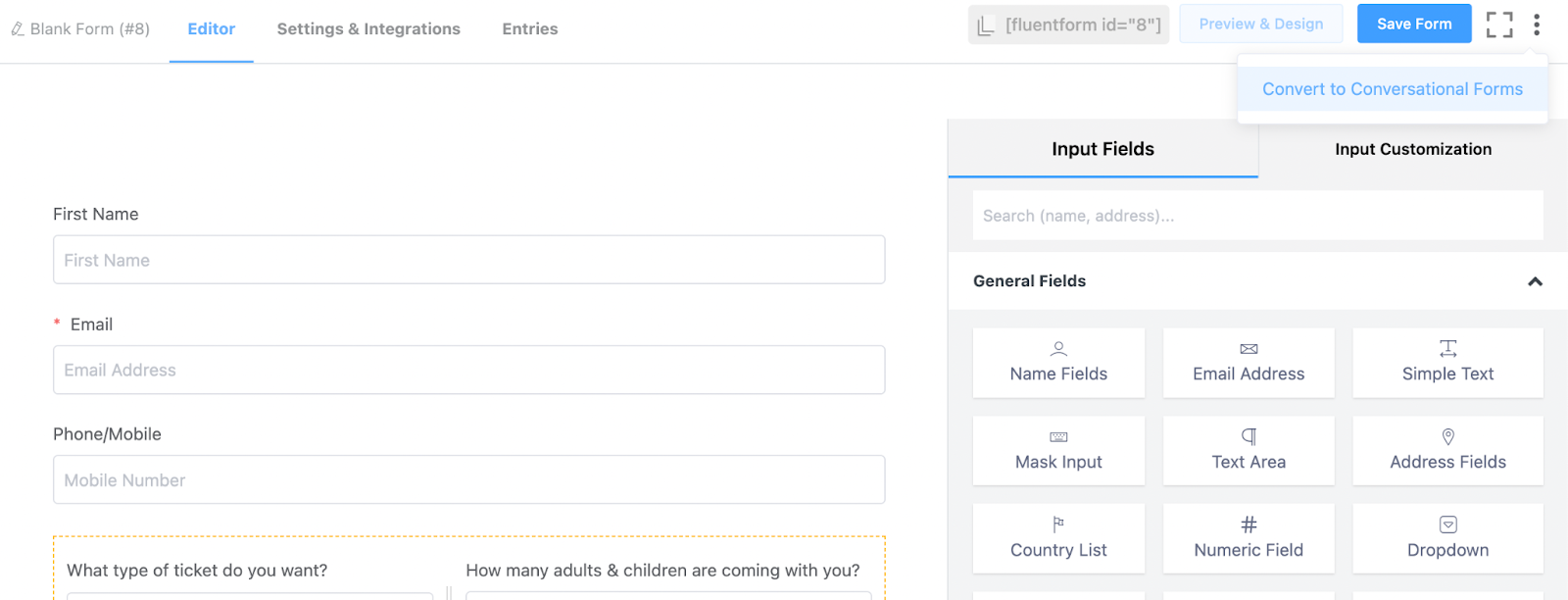This screenshot has height=600, width=1568.
Task: Click the three-dot more options menu
Action: point(1537,25)
